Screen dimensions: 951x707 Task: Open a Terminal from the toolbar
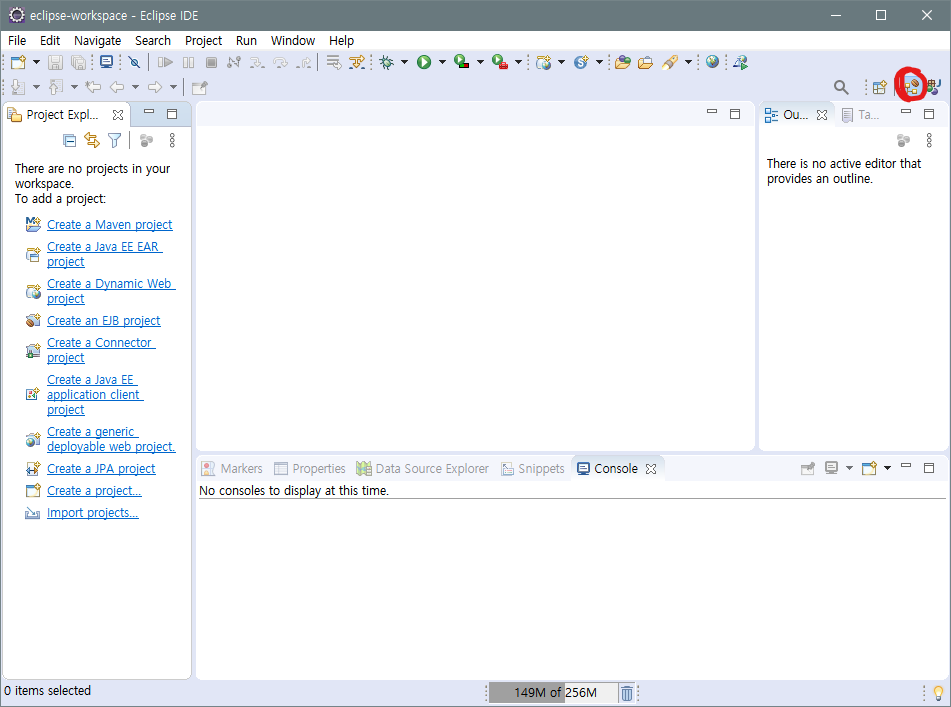[107, 62]
